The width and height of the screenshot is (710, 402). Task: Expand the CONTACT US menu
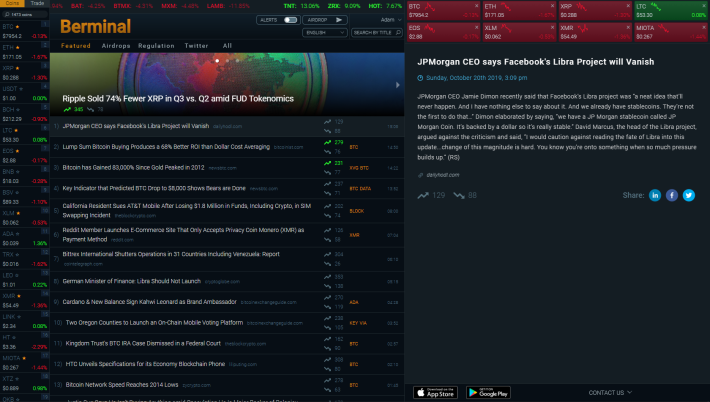(x=610, y=392)
